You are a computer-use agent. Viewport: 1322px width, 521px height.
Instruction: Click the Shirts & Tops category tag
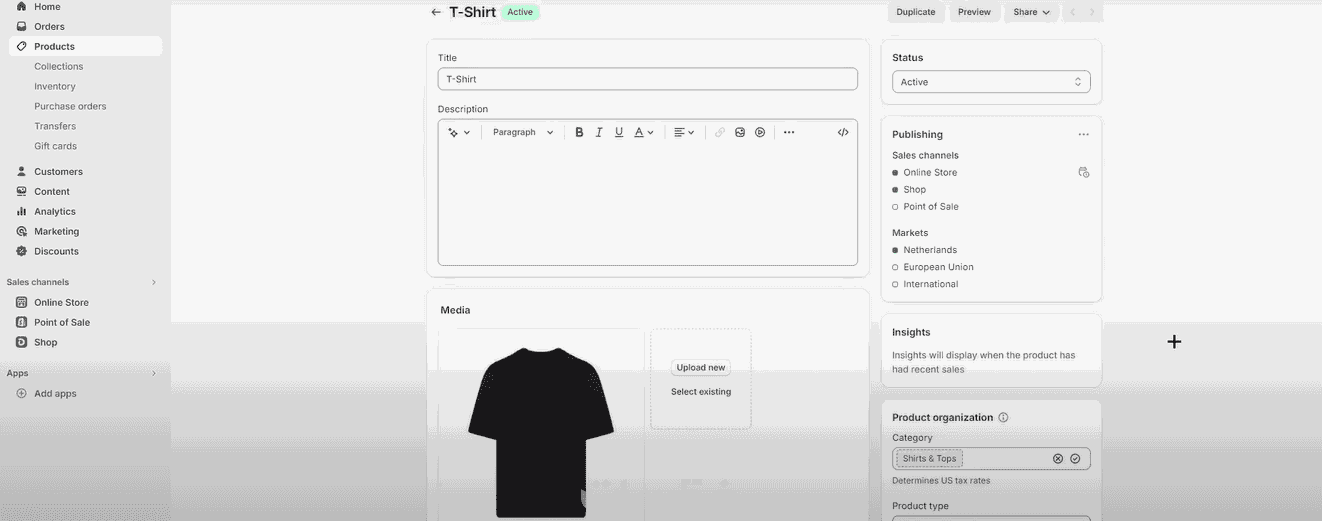coord(929,459)
